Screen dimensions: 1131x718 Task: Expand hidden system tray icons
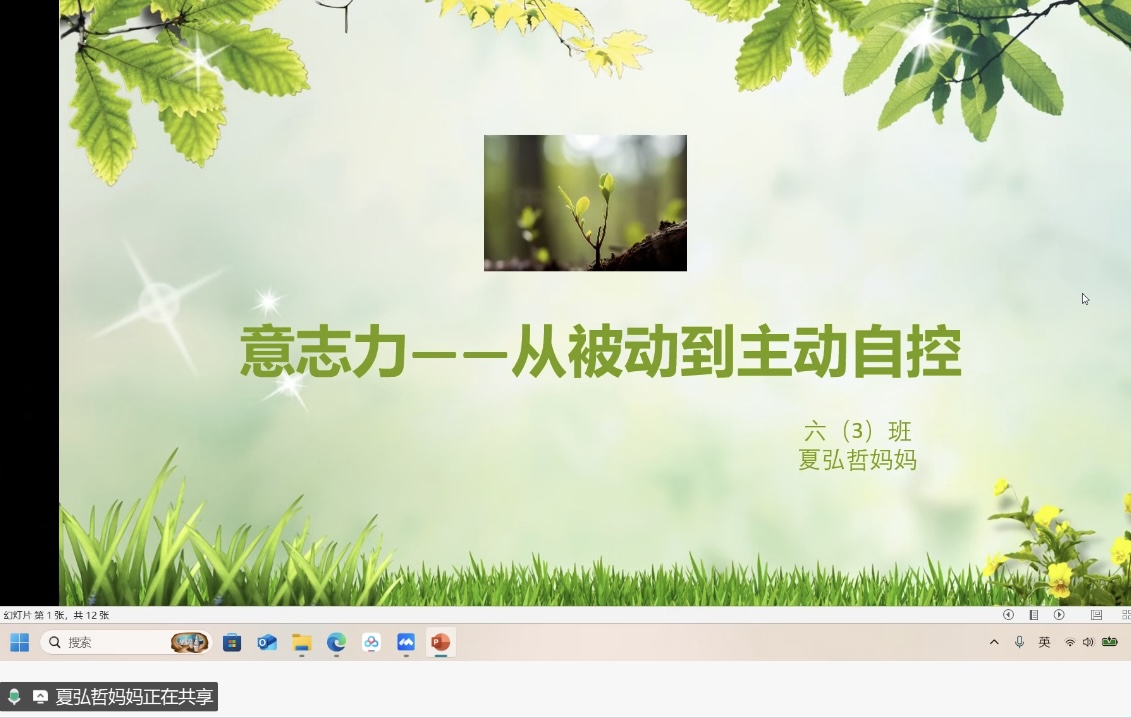click(x=994, y=642)
